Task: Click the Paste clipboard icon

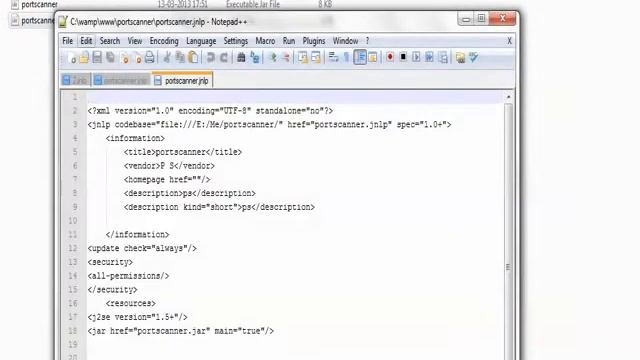Action: tap(193, 58)
